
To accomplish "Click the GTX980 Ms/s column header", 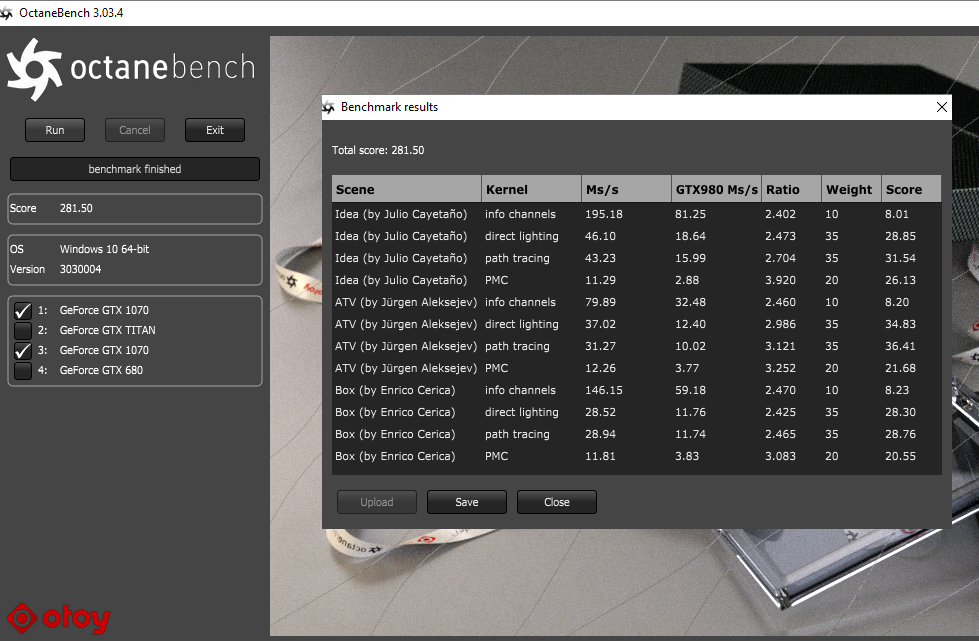I will 716,189.
